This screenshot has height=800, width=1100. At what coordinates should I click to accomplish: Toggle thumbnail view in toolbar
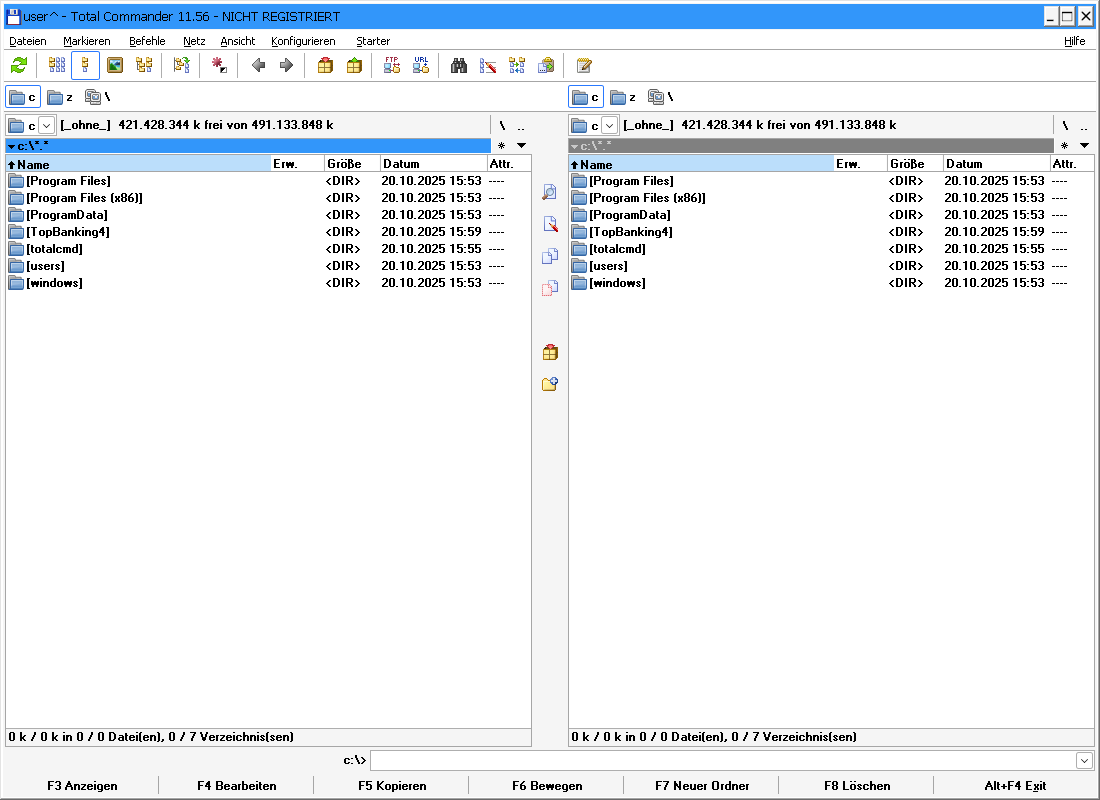(x=115, y=66)
